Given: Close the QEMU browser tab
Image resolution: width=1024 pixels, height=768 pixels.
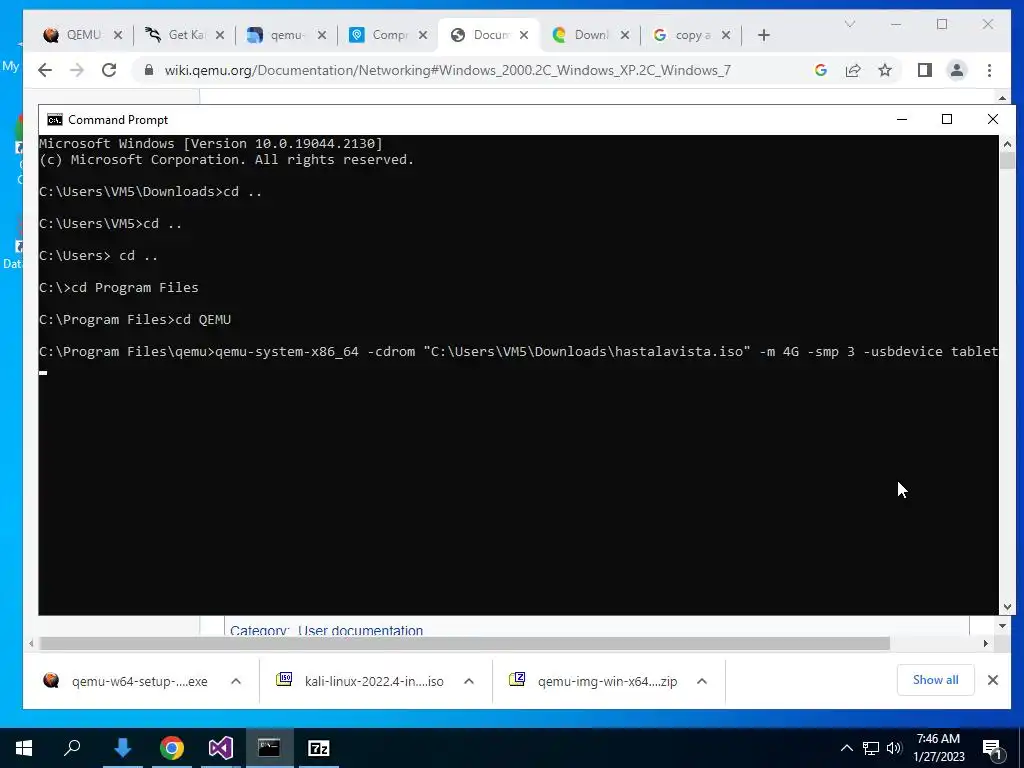Looking at the screenshot, I should click(x=118, y=35).
